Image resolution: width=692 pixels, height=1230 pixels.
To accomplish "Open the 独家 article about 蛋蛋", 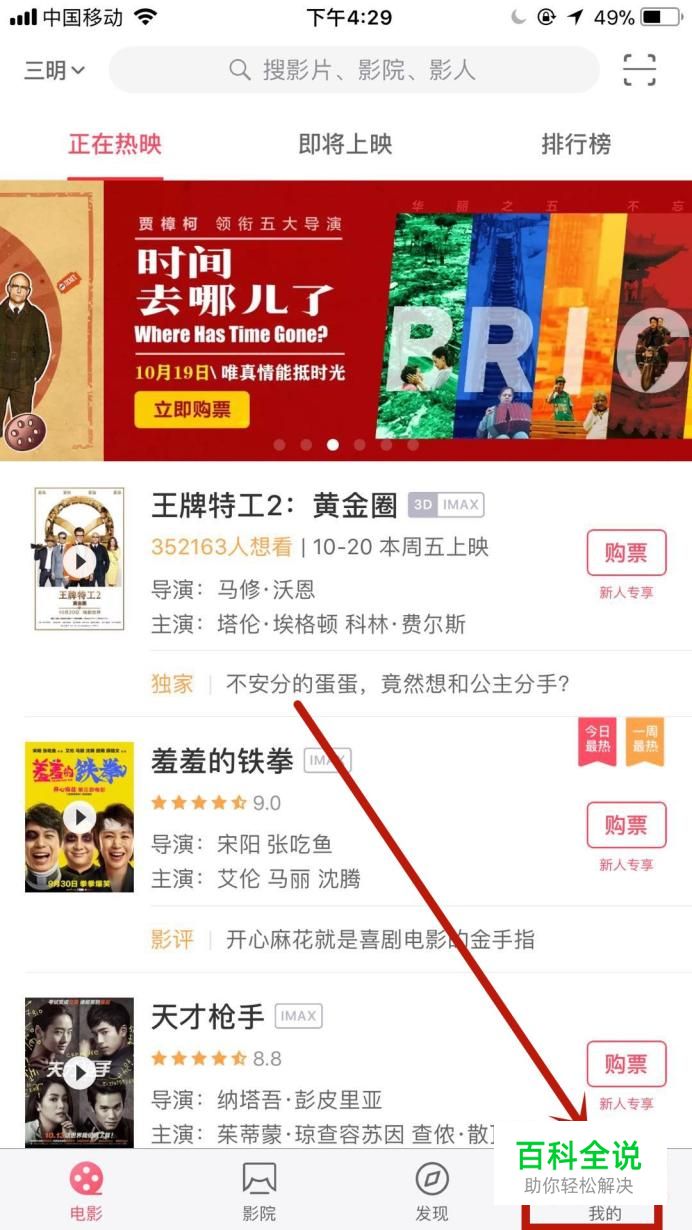I will point(361,684).
